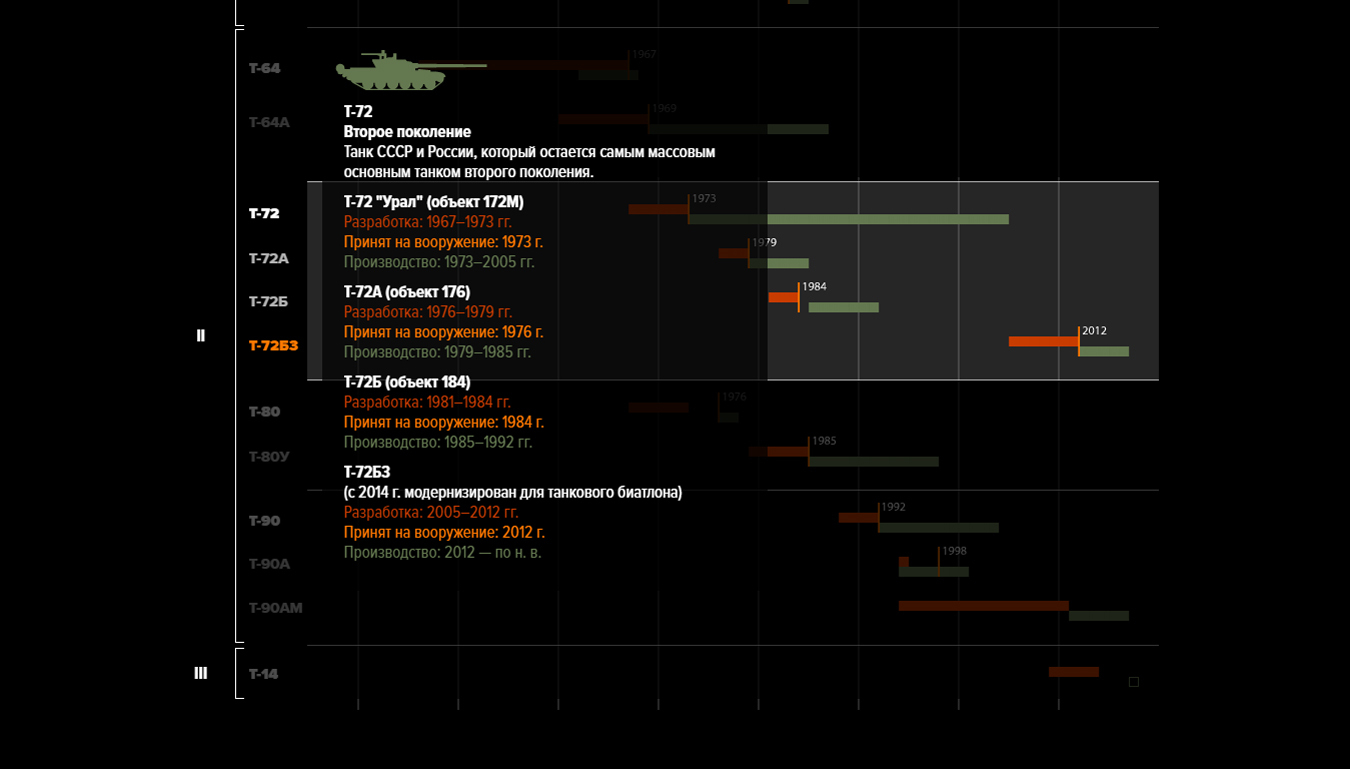Click the 1979 marker on T-72A row
This screenshot has width=1350, height=769.
764,243
